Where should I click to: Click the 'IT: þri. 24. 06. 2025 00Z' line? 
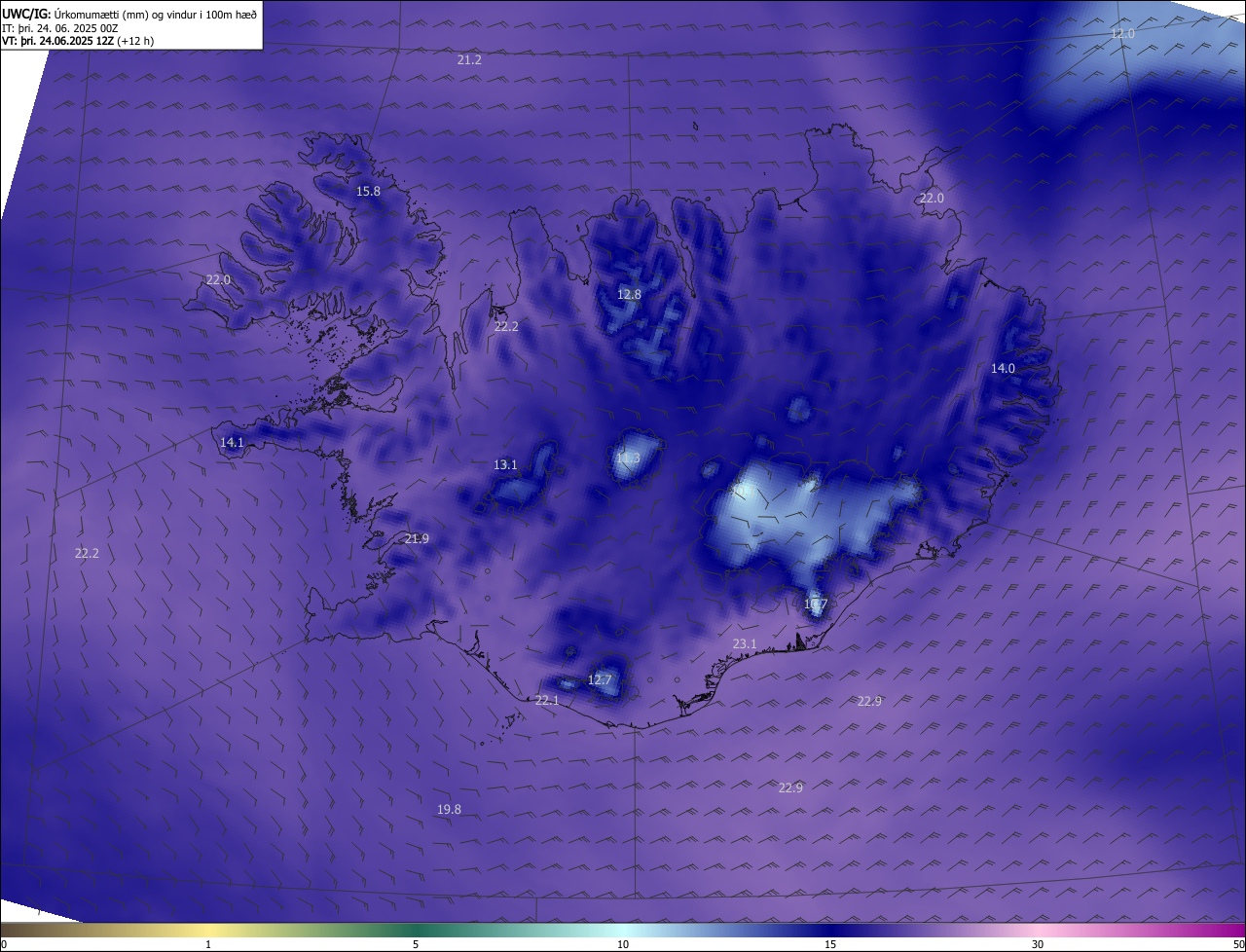pyautogui.click(x=60, y=27)
